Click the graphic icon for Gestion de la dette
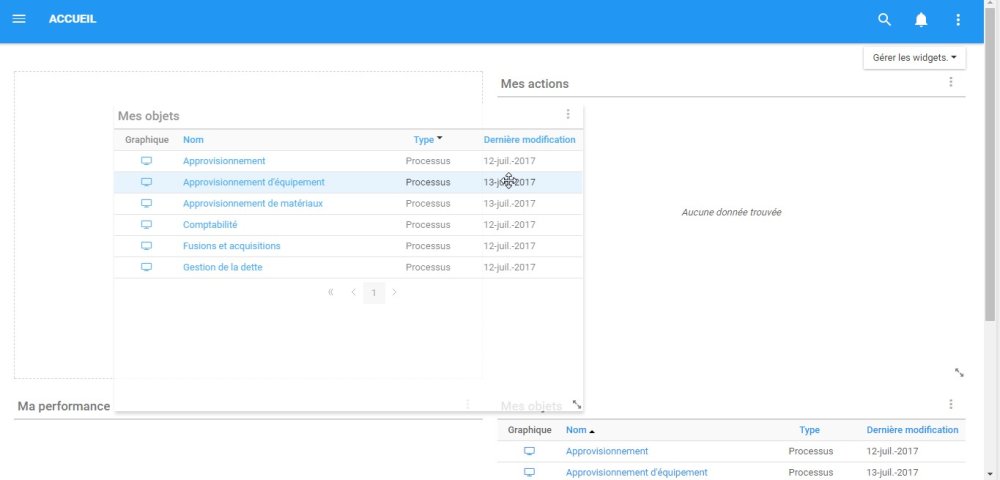The width and height of the screenshot is (1000, 480). point(146,267)
